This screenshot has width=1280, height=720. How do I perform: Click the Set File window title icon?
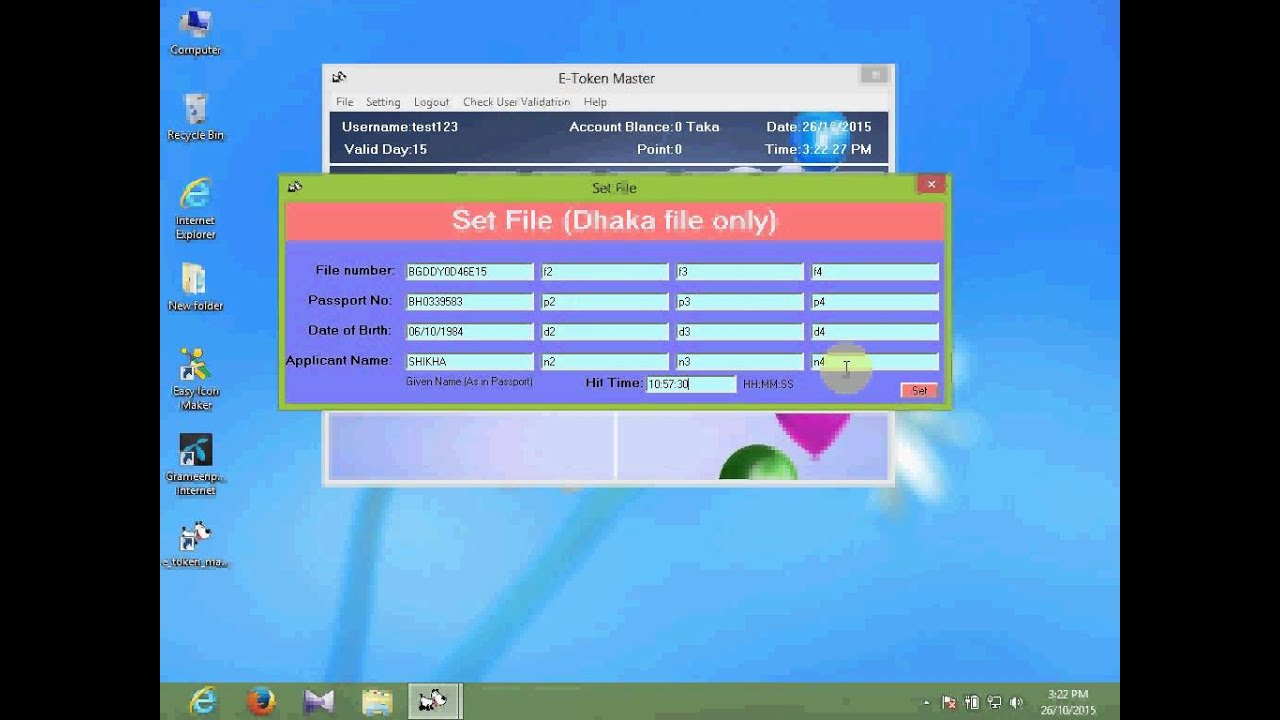295,187
